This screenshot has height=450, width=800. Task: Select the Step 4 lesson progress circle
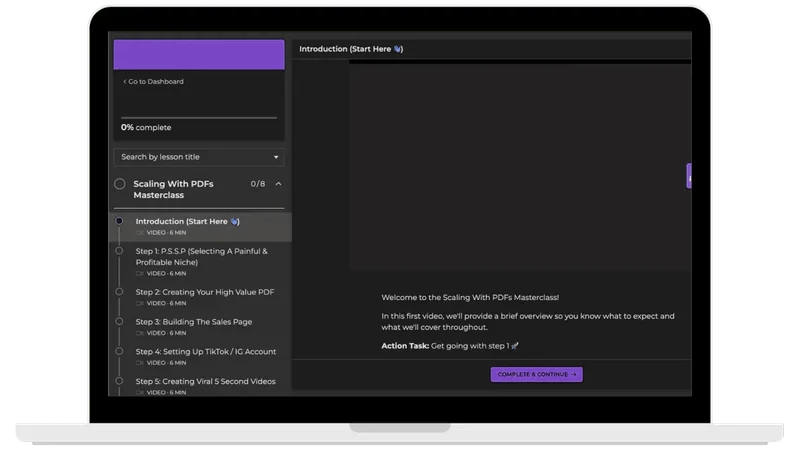(x=119, y=351)
